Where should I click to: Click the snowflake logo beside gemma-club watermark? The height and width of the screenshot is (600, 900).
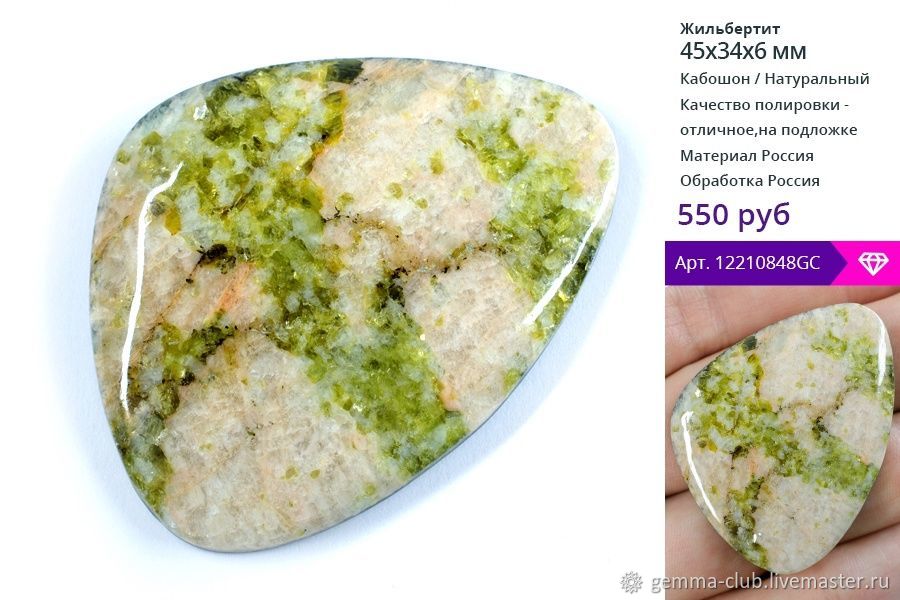[x=631, y=582]
